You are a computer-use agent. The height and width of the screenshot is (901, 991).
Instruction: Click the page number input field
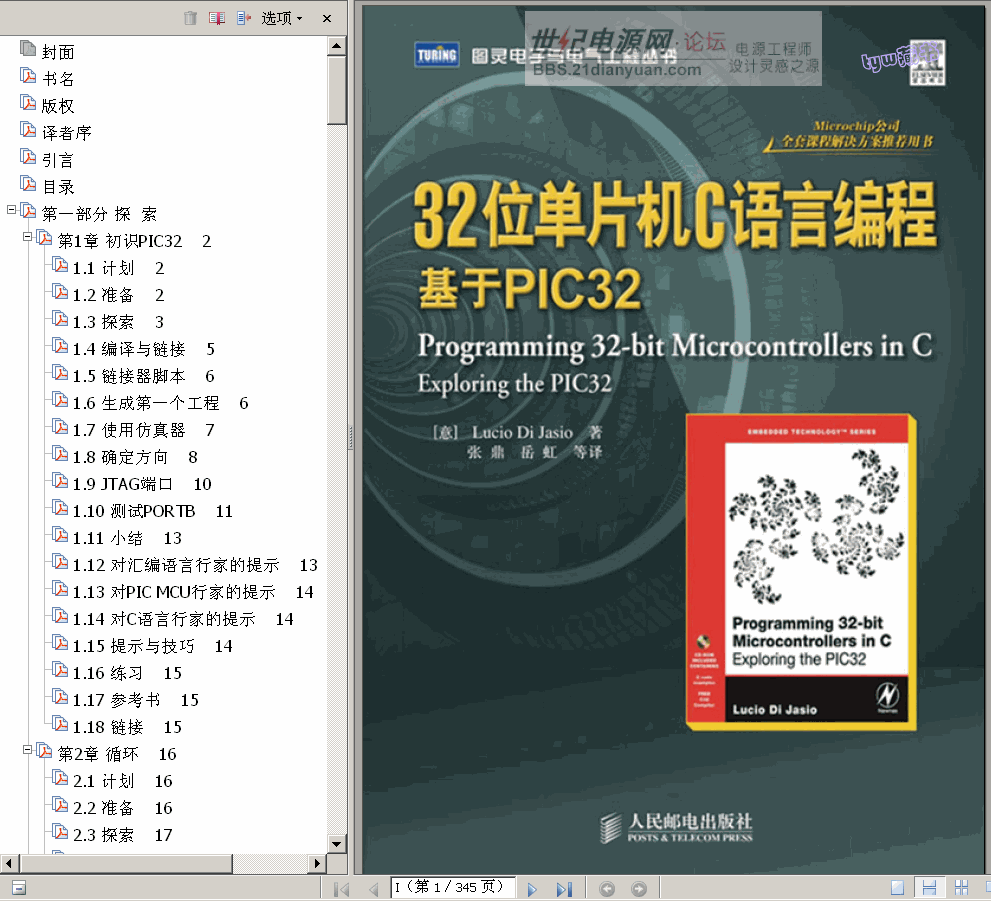453,887
